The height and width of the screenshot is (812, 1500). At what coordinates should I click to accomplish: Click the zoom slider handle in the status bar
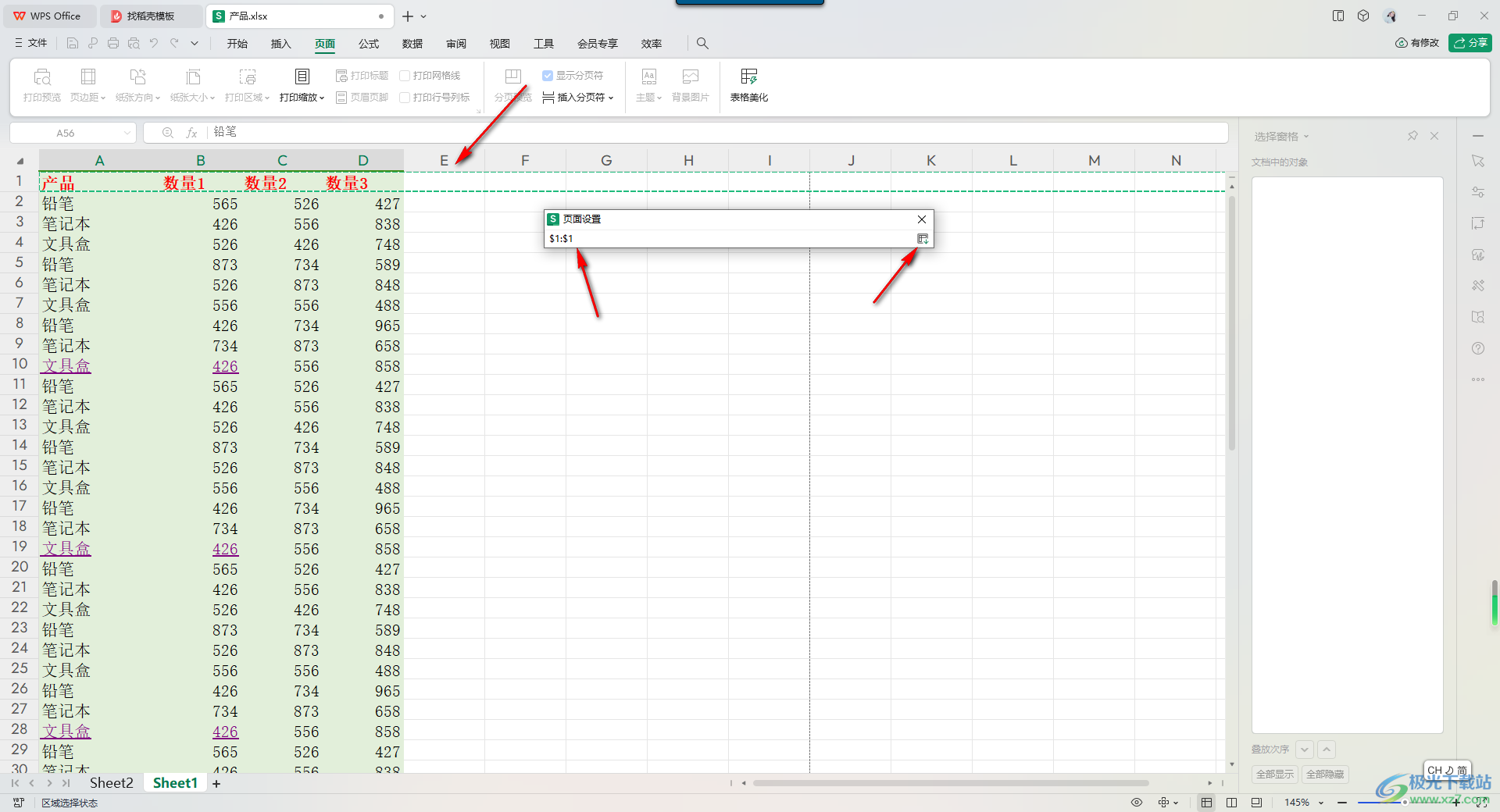(1404, 802)
